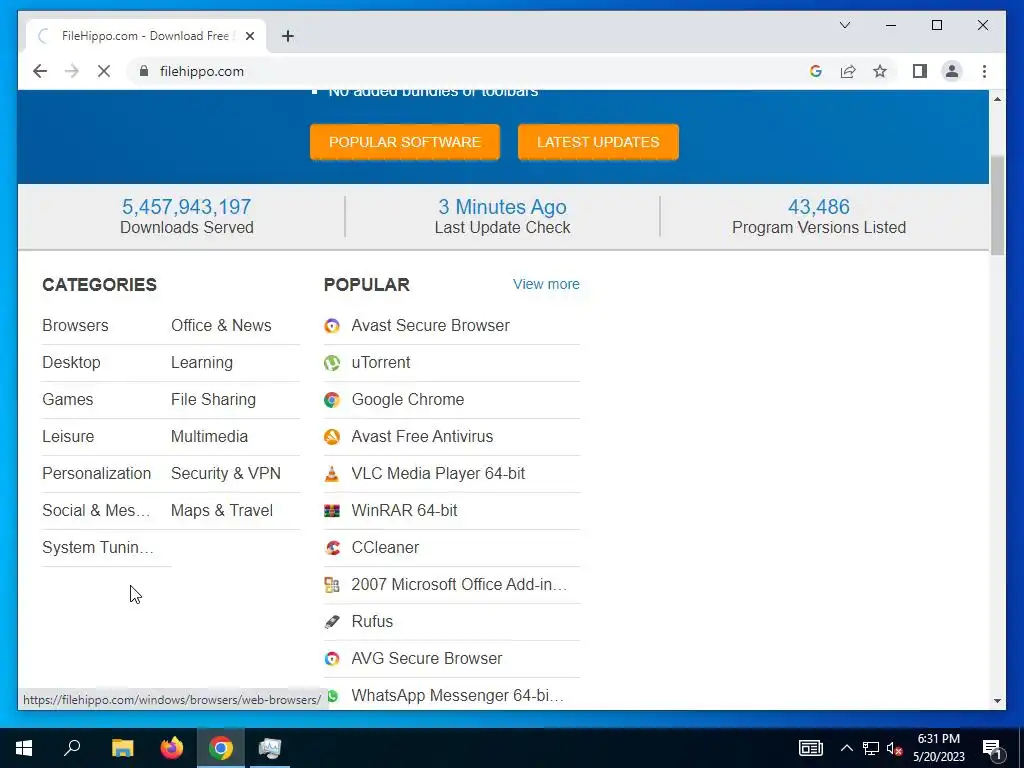Open the View more link

(546, 284)
